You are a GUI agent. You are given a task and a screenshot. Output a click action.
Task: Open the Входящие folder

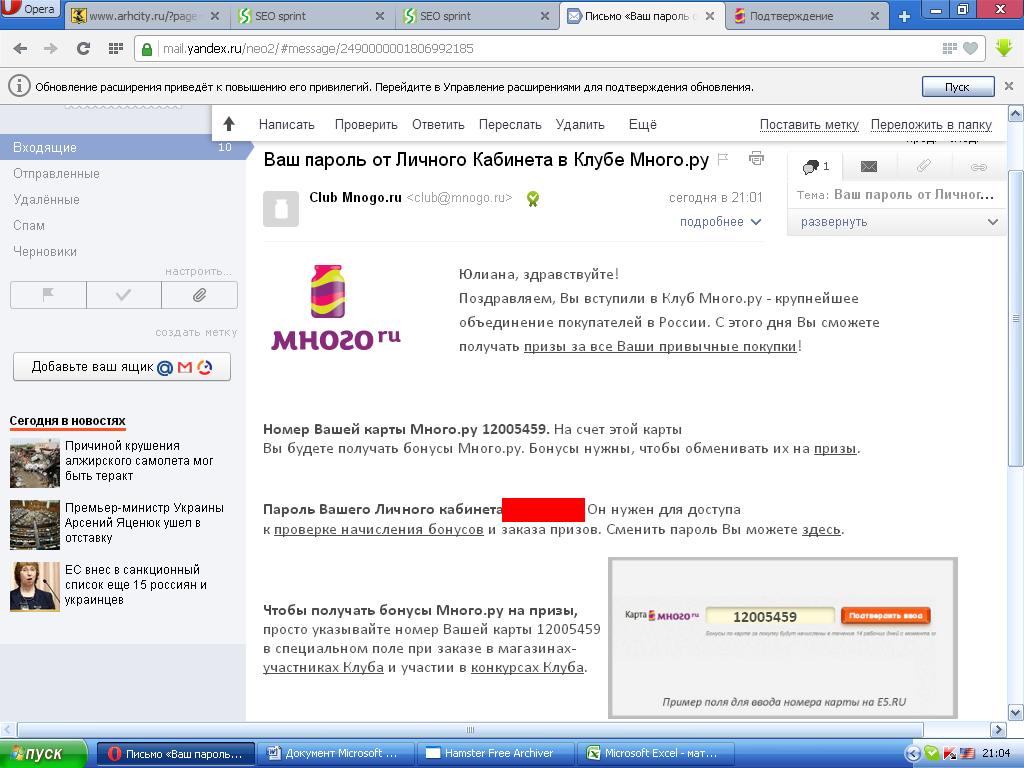click(124, 148)
